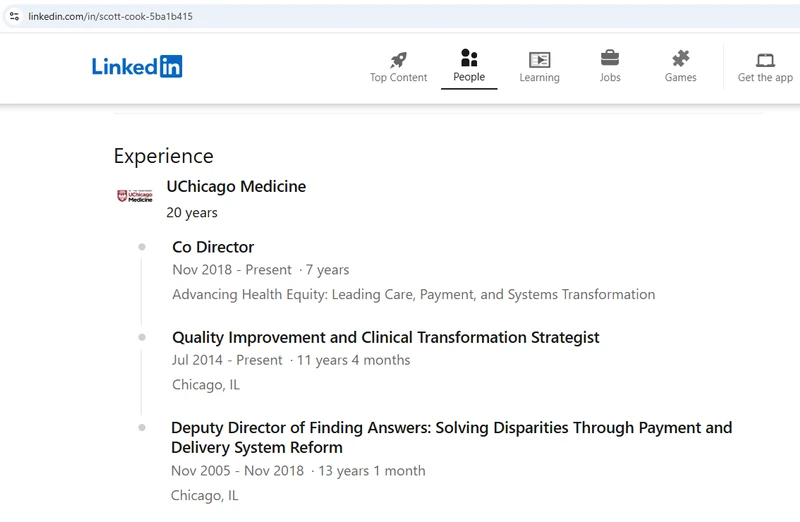Viewport: 800px width, 522px height.
Task: Open Top Content rocket icon
Action: coord(398,60)
